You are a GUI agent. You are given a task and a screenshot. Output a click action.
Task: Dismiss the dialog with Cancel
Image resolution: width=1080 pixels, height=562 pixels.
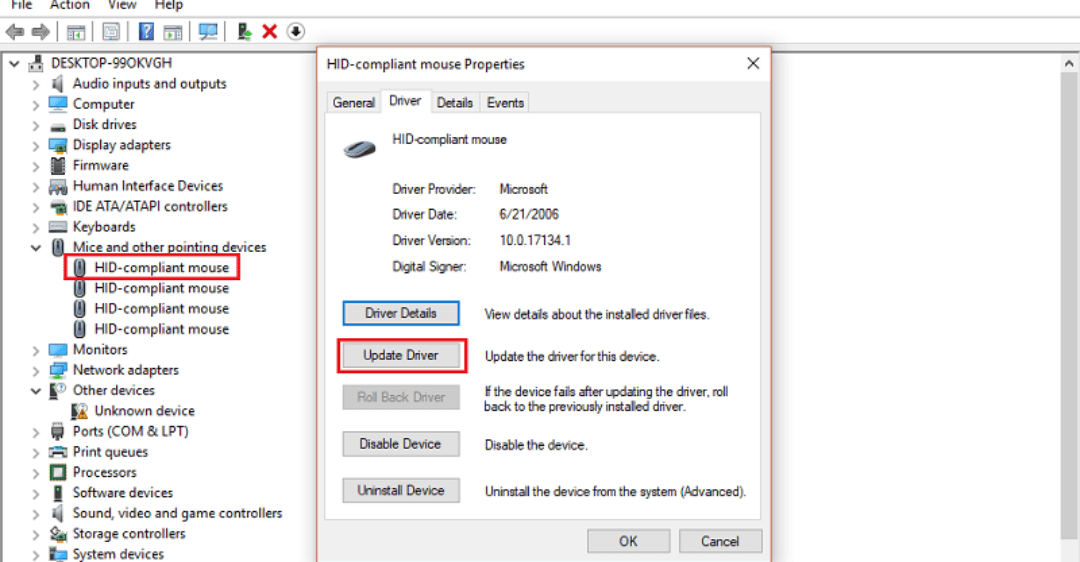coord(720,541)
